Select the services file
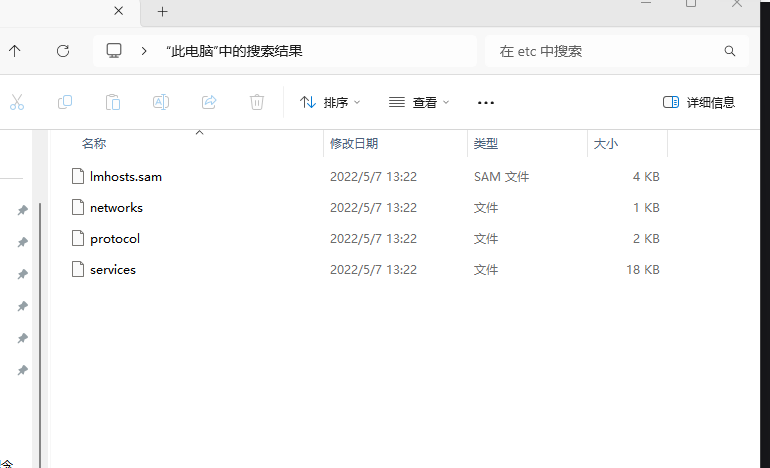Image resolution: width=770 pixels, height=468 pixels. click(112, 270)
